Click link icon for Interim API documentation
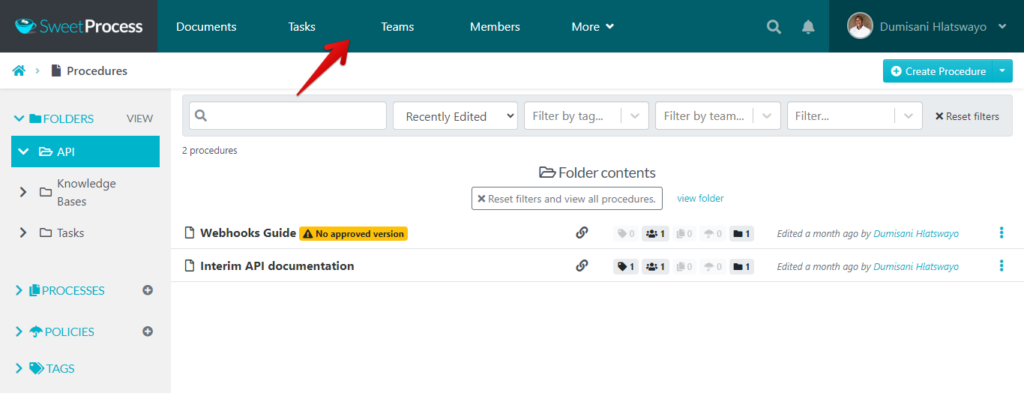The height and width of the screenshot is (420, 1024). pos(582,266)
